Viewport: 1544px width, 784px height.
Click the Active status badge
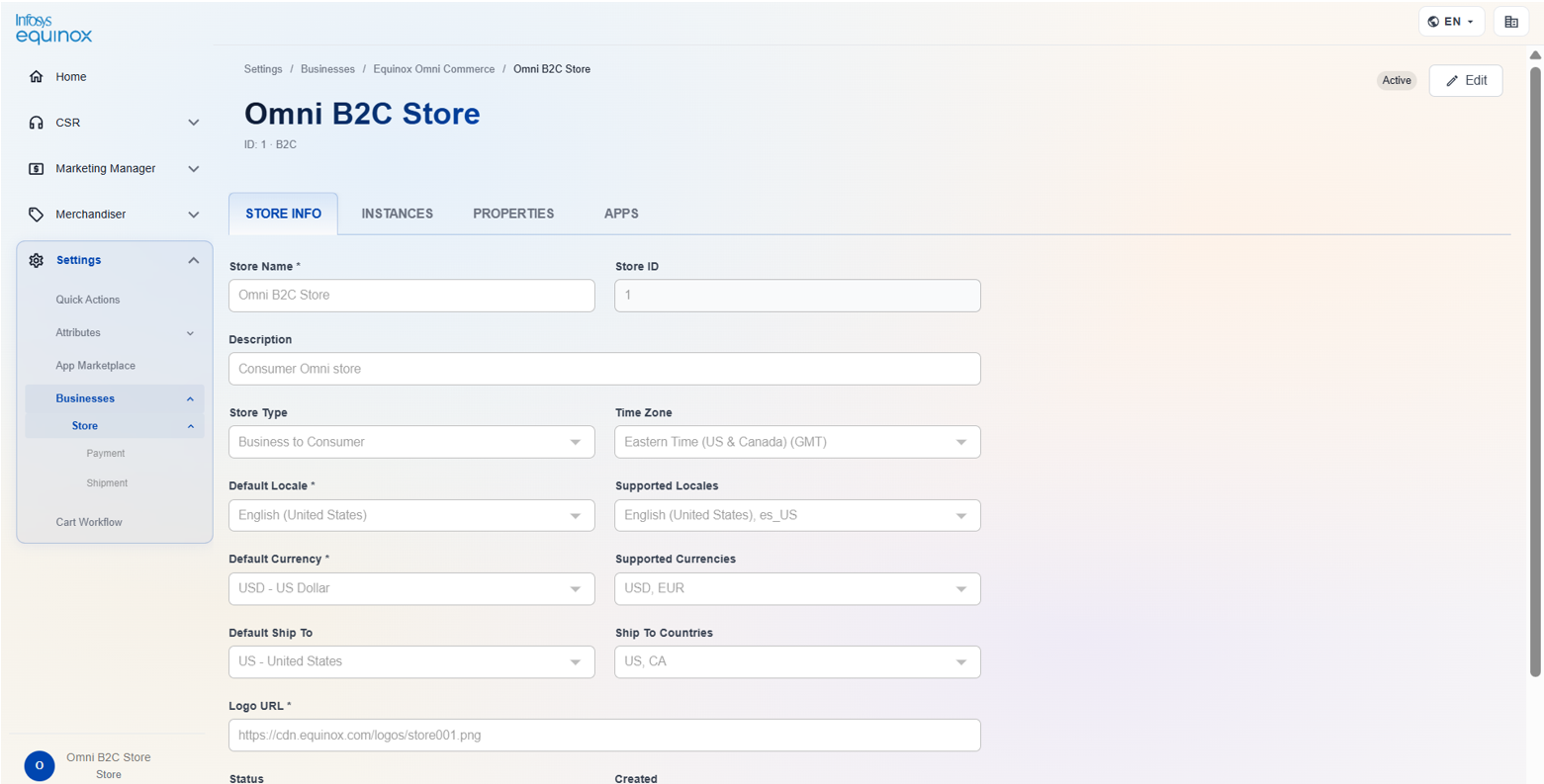point(1397,81)
